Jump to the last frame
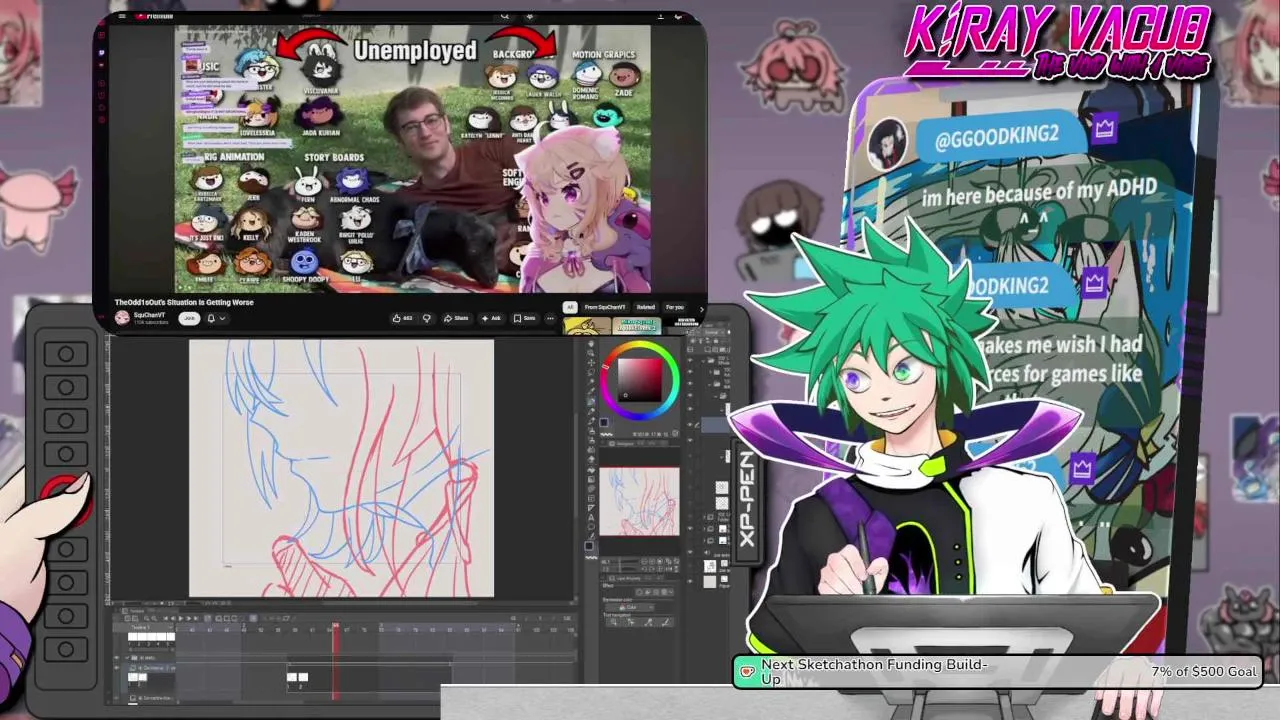 click(196, 618)
